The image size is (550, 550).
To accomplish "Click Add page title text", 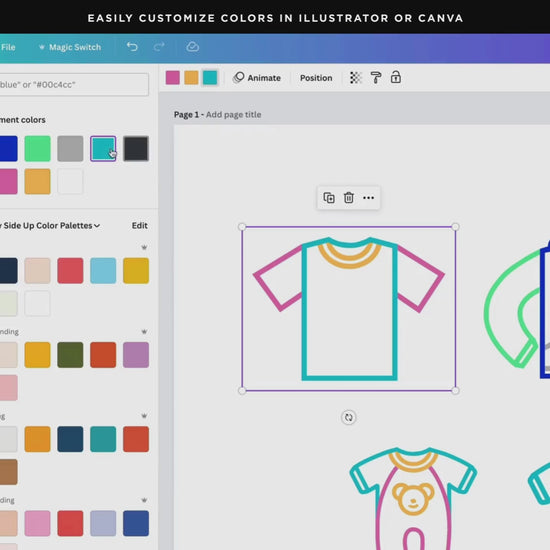I will 233,115.
